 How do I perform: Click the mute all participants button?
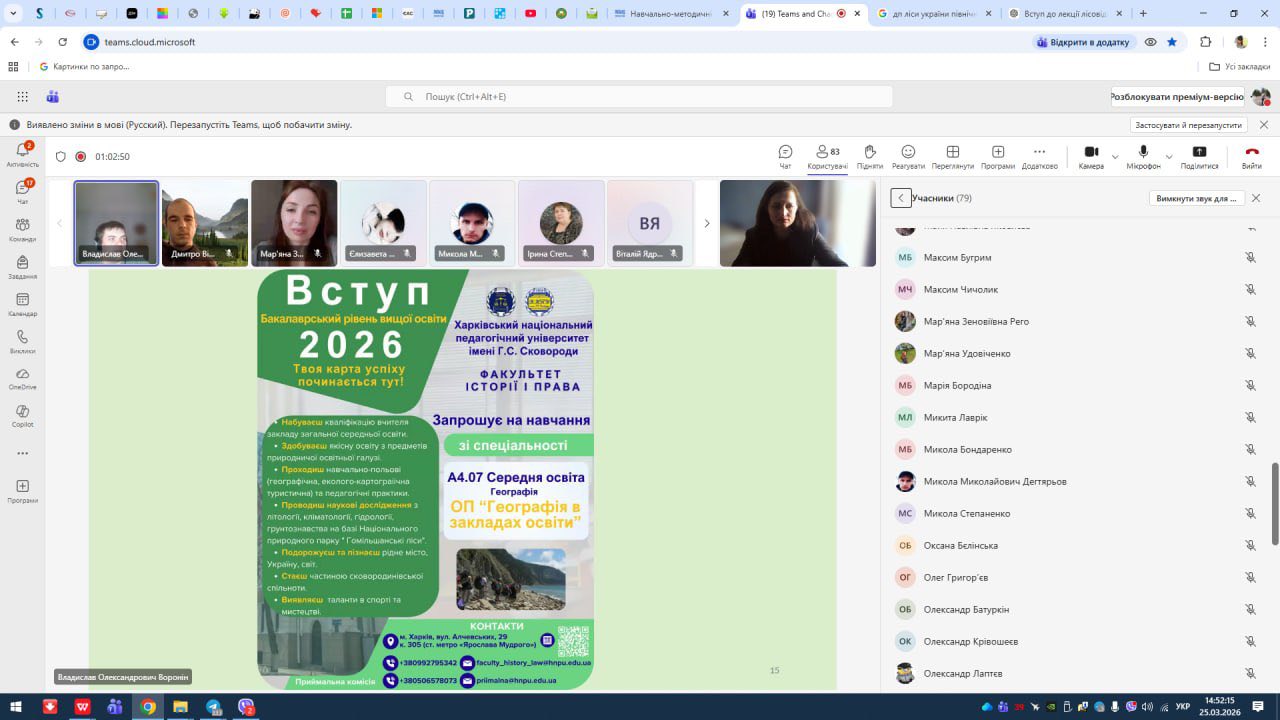[1196, 198]
